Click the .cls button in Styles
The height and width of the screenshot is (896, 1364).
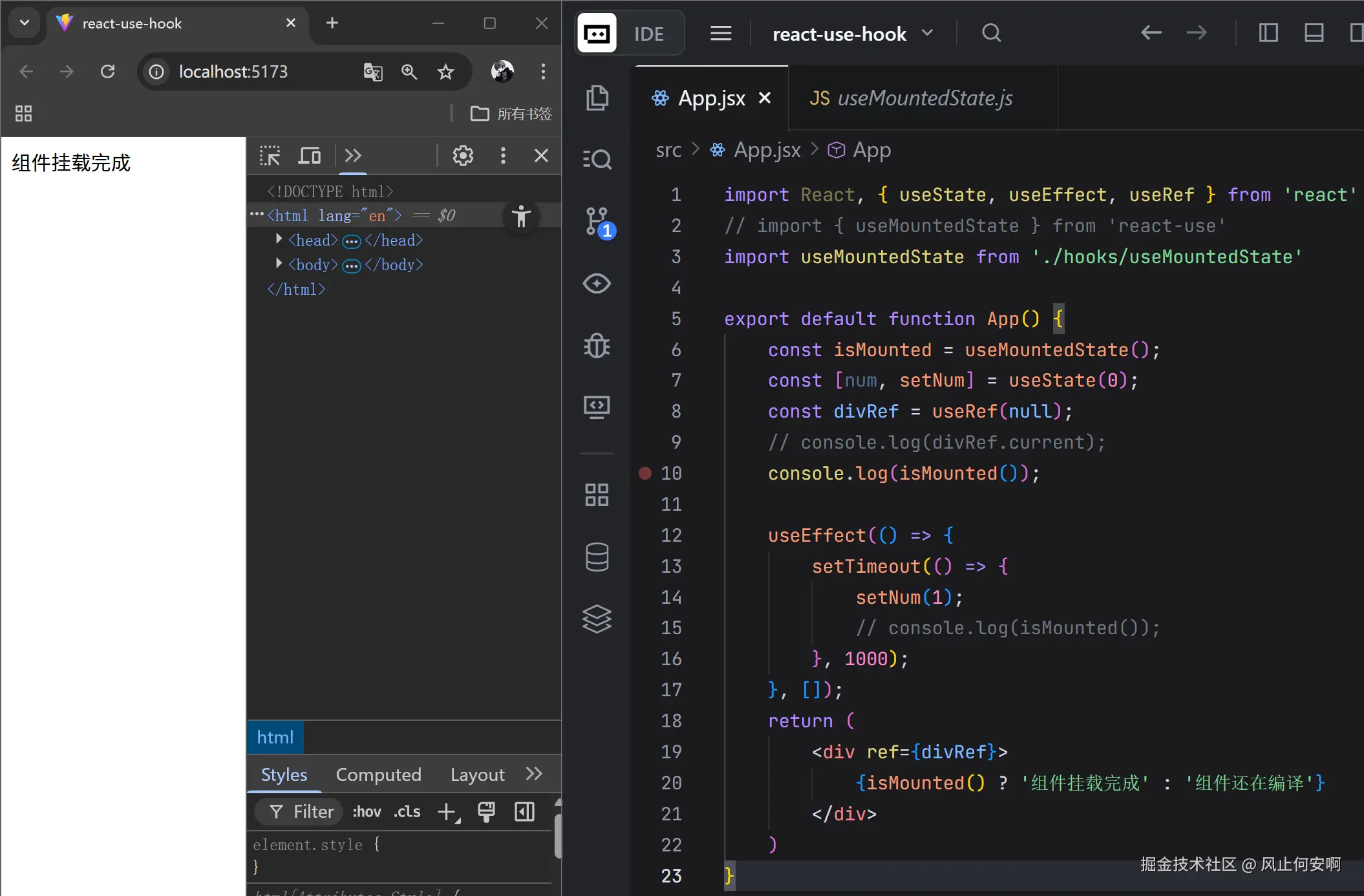coord(407,812)
